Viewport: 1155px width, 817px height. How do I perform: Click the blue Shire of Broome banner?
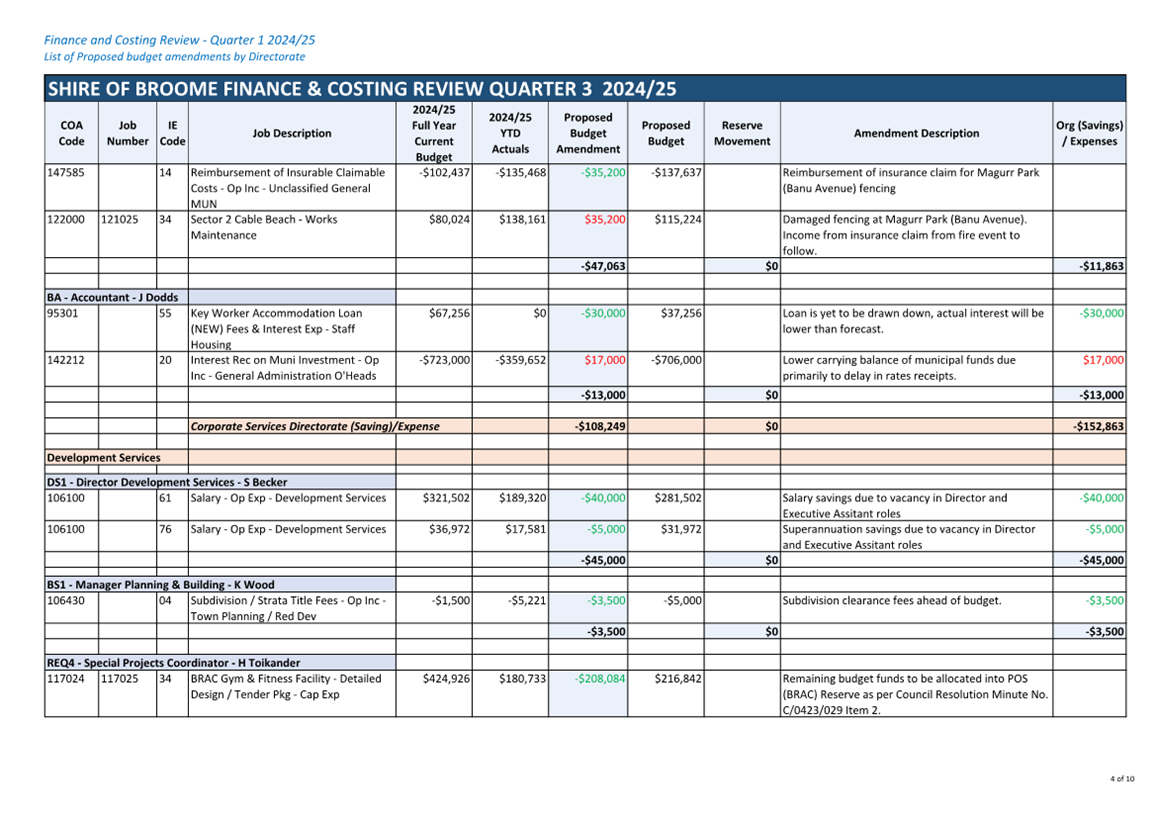585,88
